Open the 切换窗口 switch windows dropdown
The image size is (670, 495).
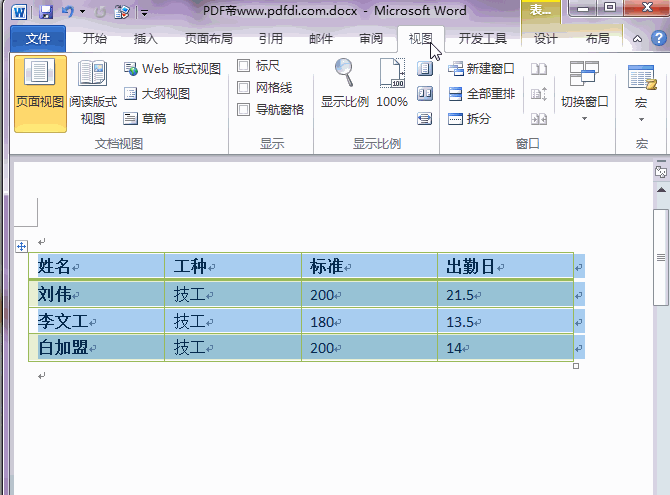(585, 92)
